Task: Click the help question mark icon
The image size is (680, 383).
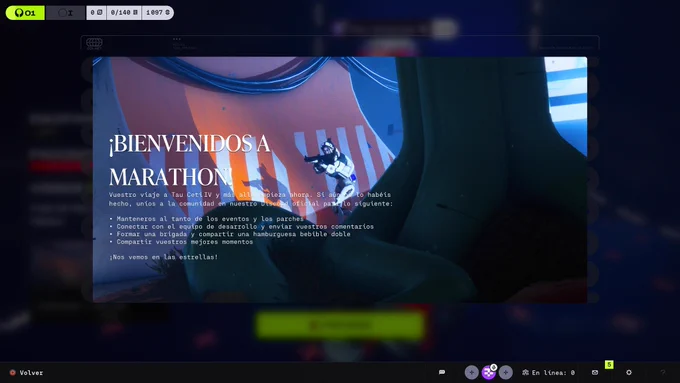Action: [663, 372]
